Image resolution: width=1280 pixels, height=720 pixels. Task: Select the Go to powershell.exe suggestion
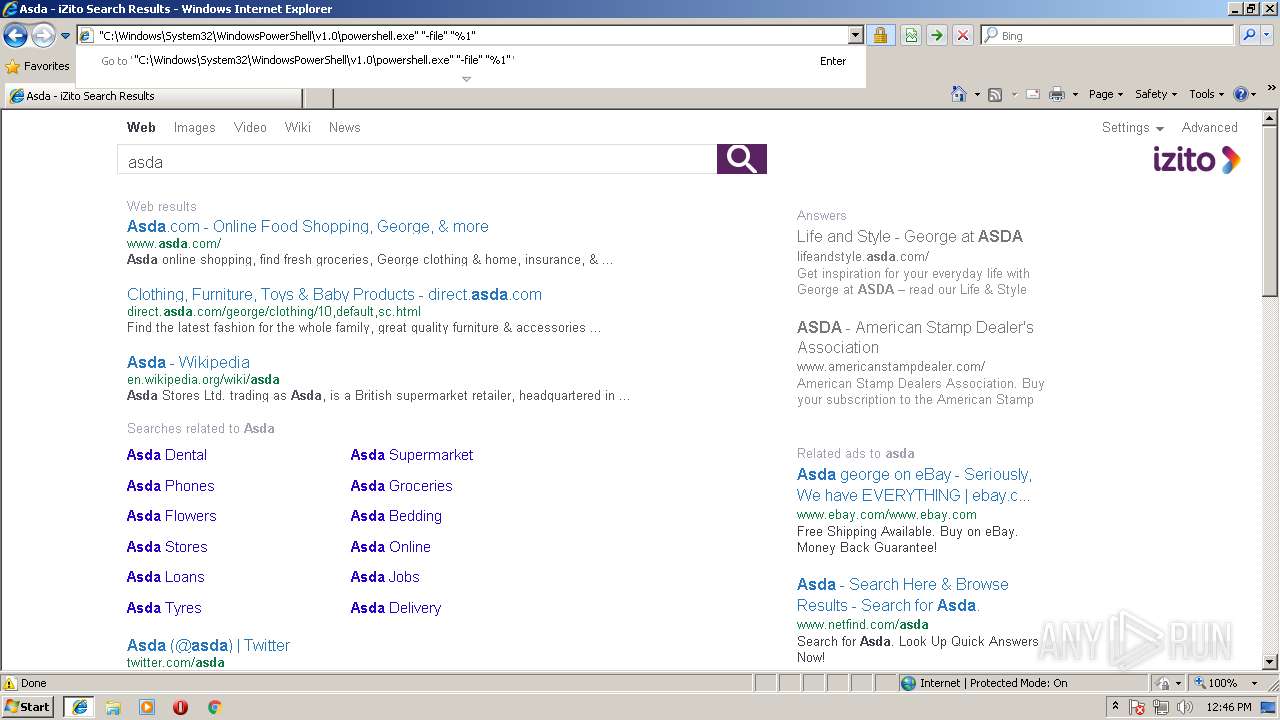pos(471,61)
